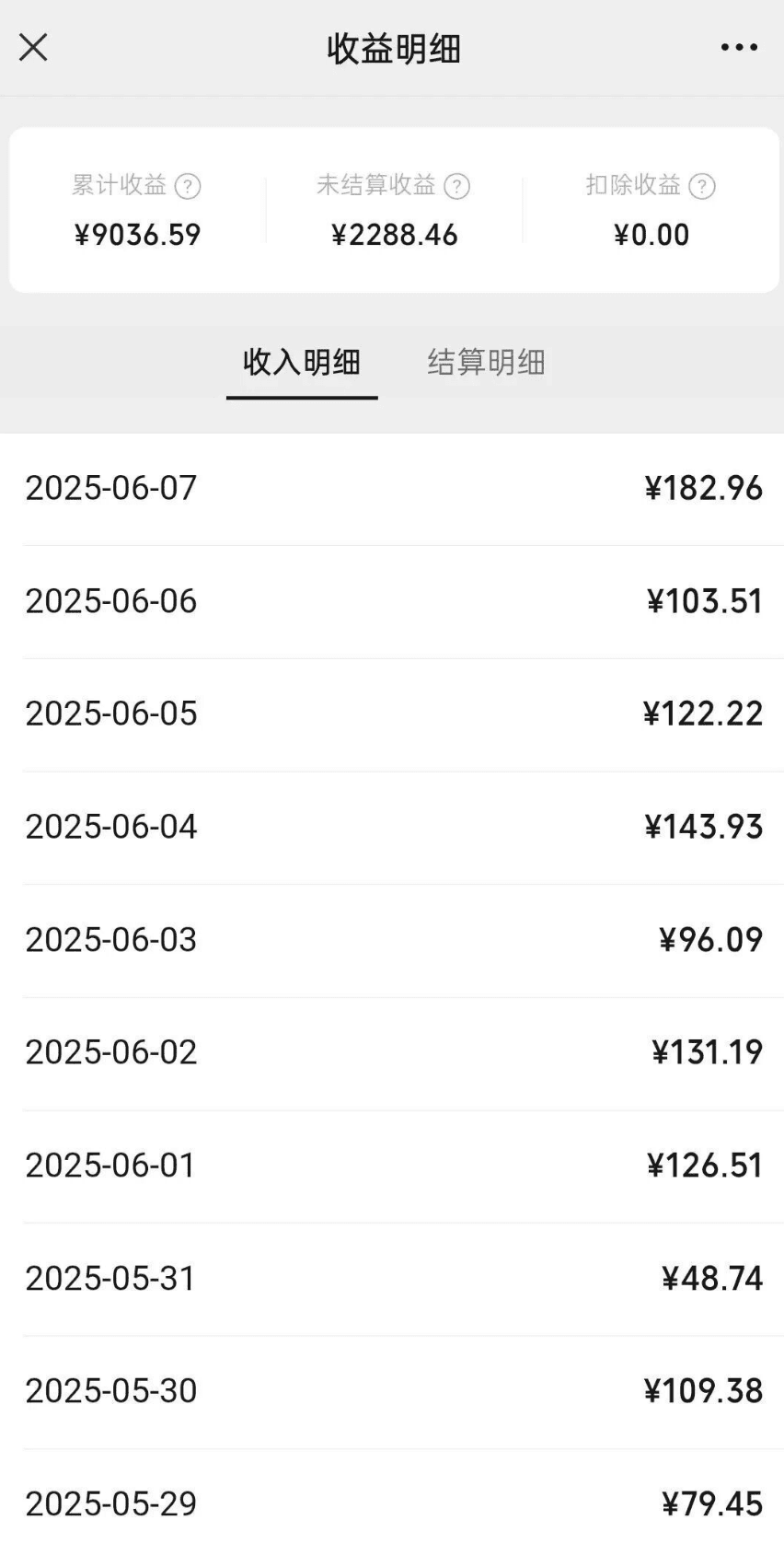The width and height of the screenshot is (784, 1555).
Task: Close the 收益明细 page with the X icon
Action: point(33,47)
